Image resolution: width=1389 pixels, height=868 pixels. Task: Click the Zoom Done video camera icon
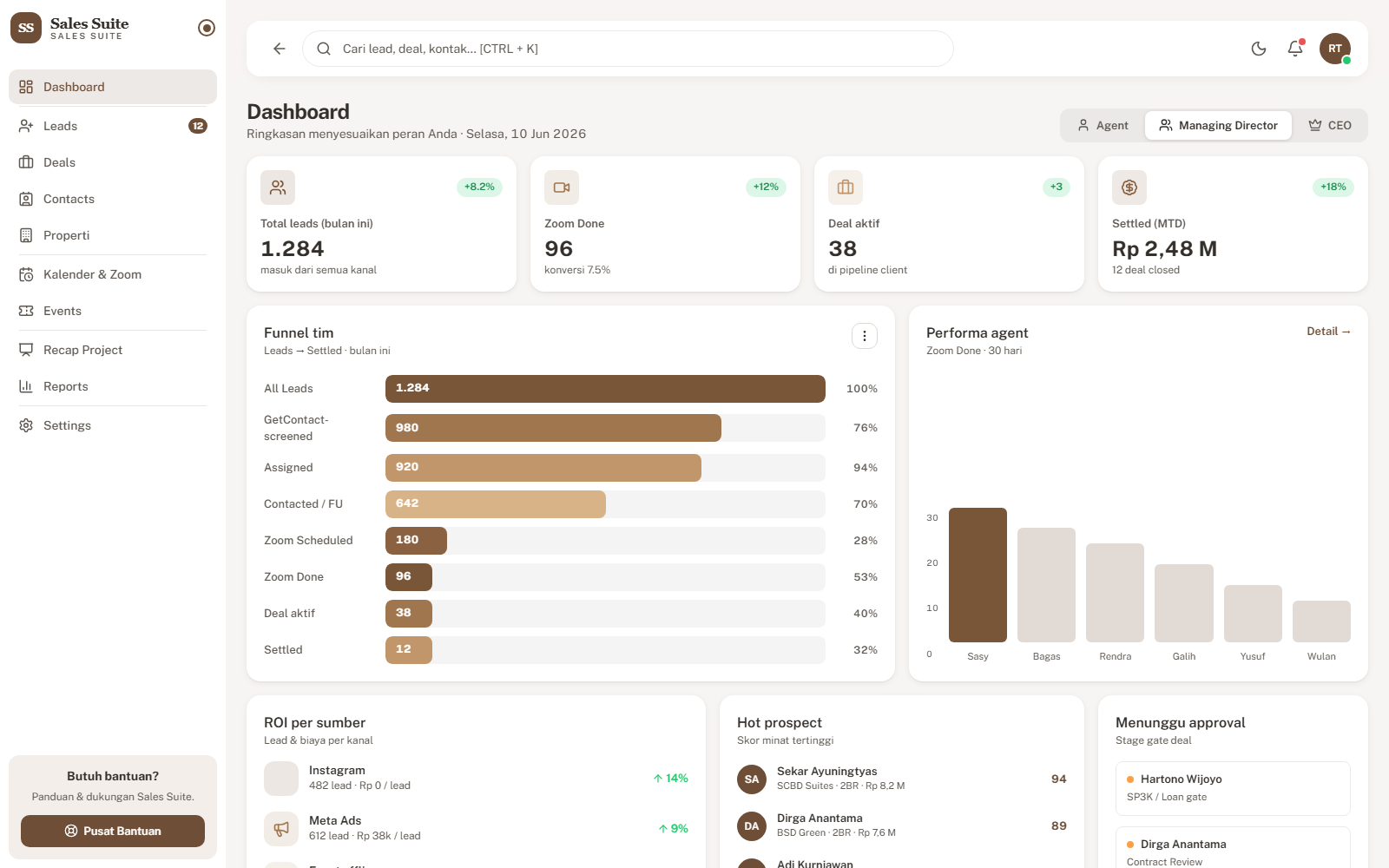(562, 187)
